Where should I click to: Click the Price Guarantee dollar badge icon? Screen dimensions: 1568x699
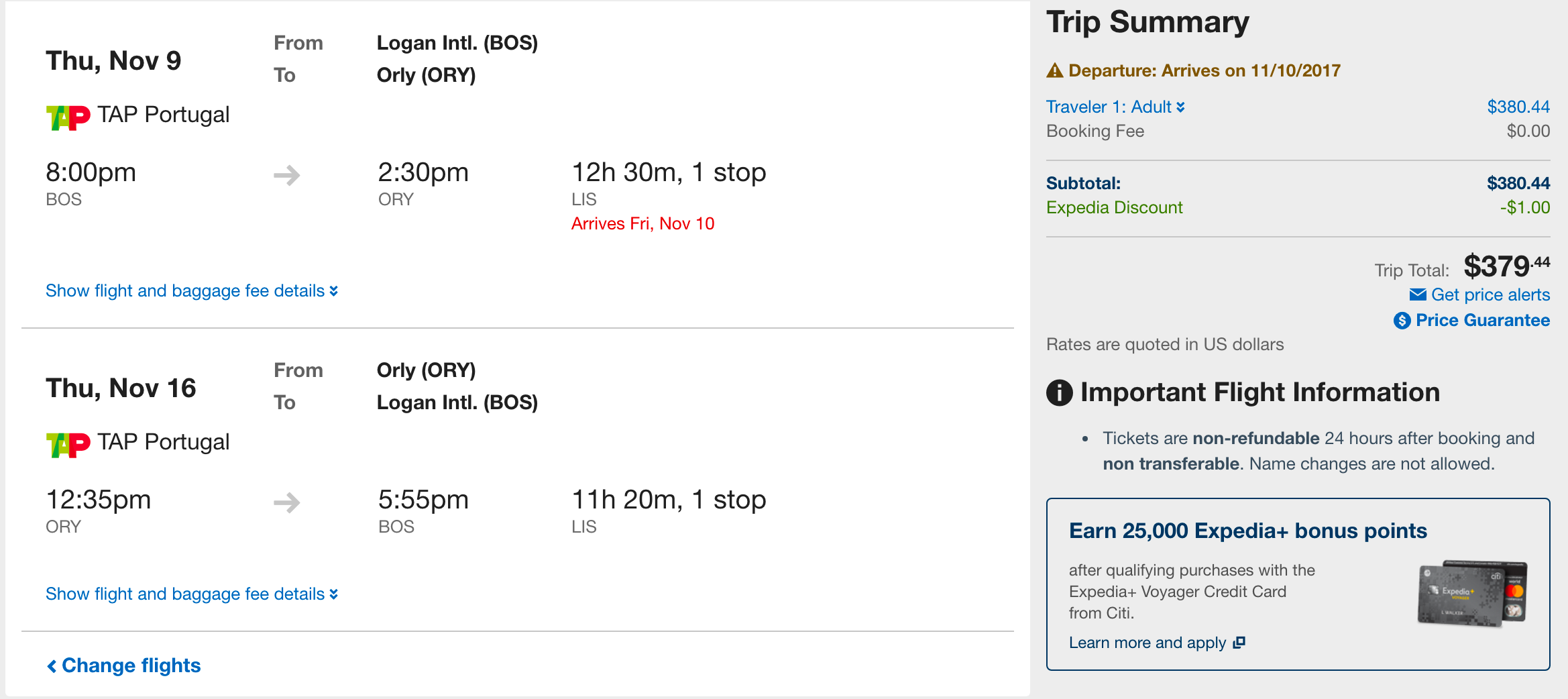coord(1402,321)
